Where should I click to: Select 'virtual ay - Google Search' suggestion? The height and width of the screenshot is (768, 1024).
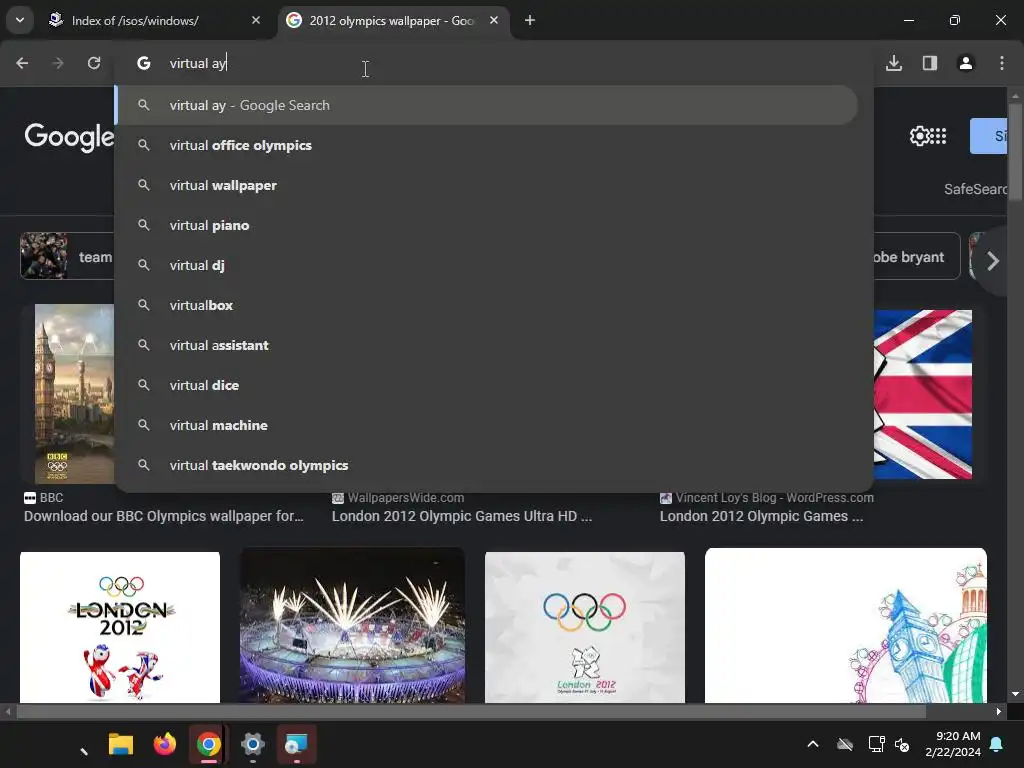click(487, 105)
